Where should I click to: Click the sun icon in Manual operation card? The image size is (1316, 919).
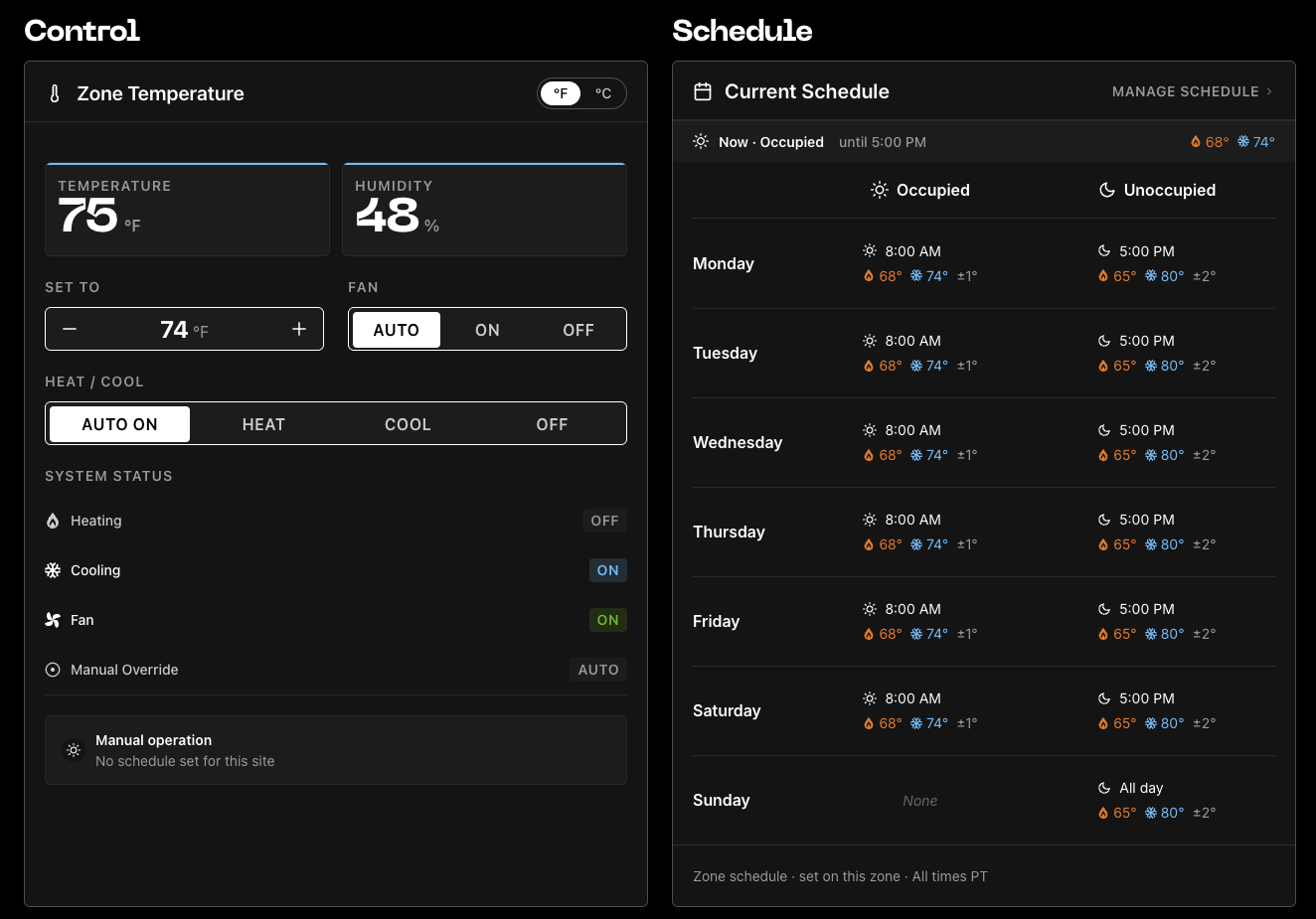(x=74, y=750)
